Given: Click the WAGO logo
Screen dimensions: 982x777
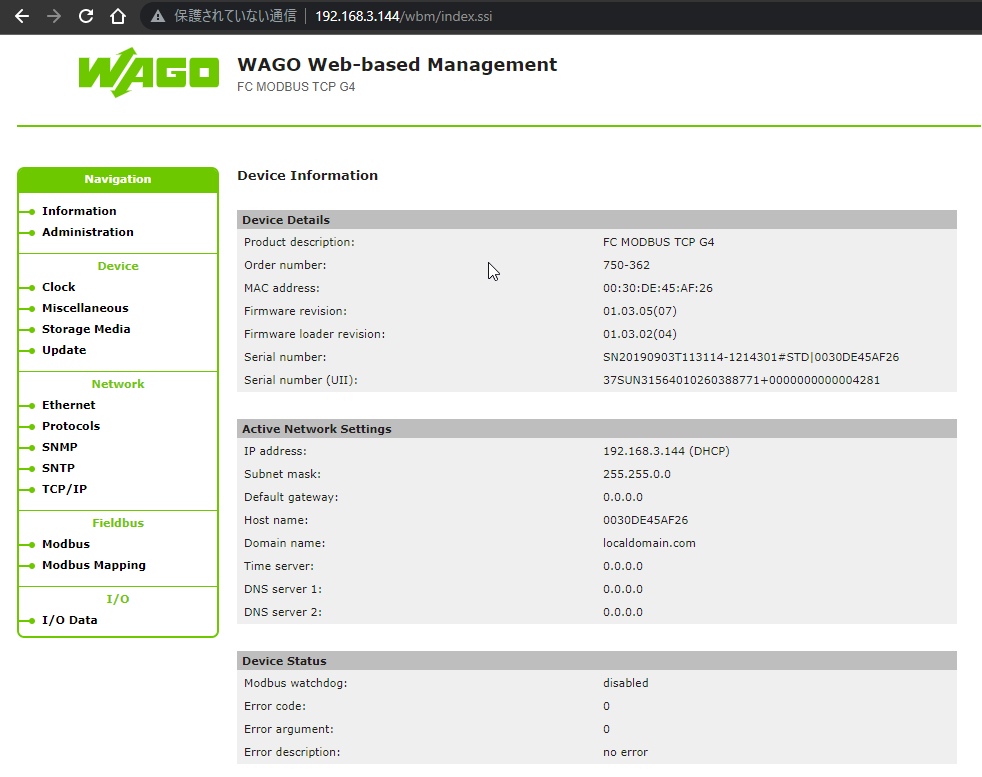Looking at the screenshot, I should [148, 73].
